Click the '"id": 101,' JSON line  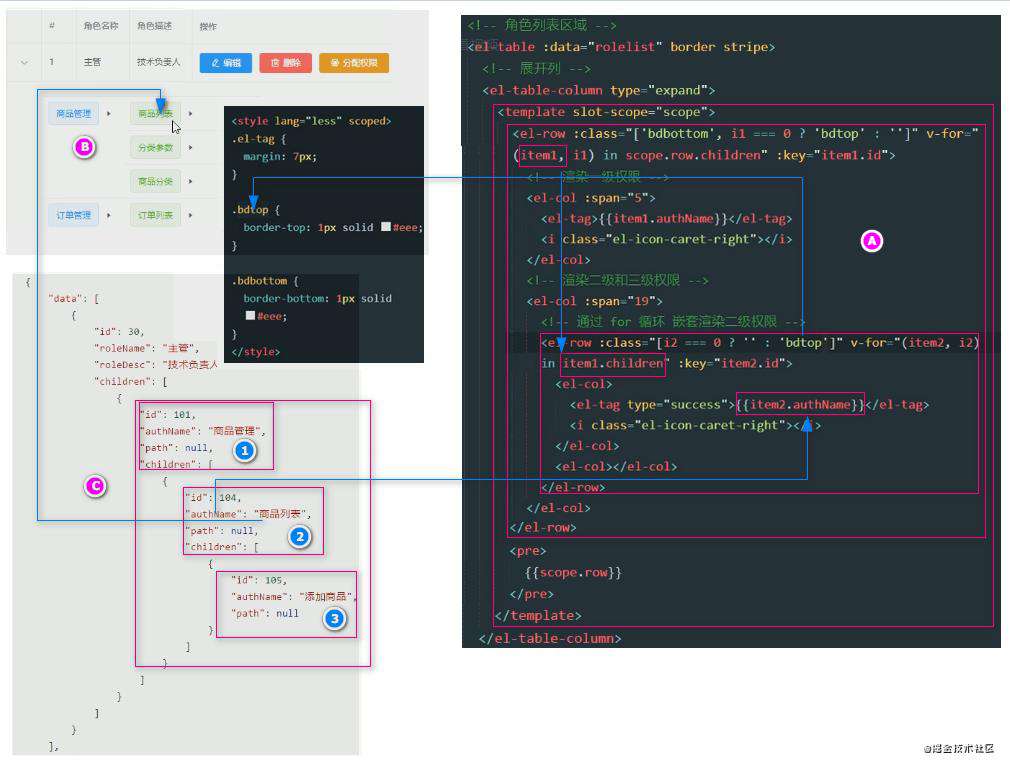tap(167, 415)
